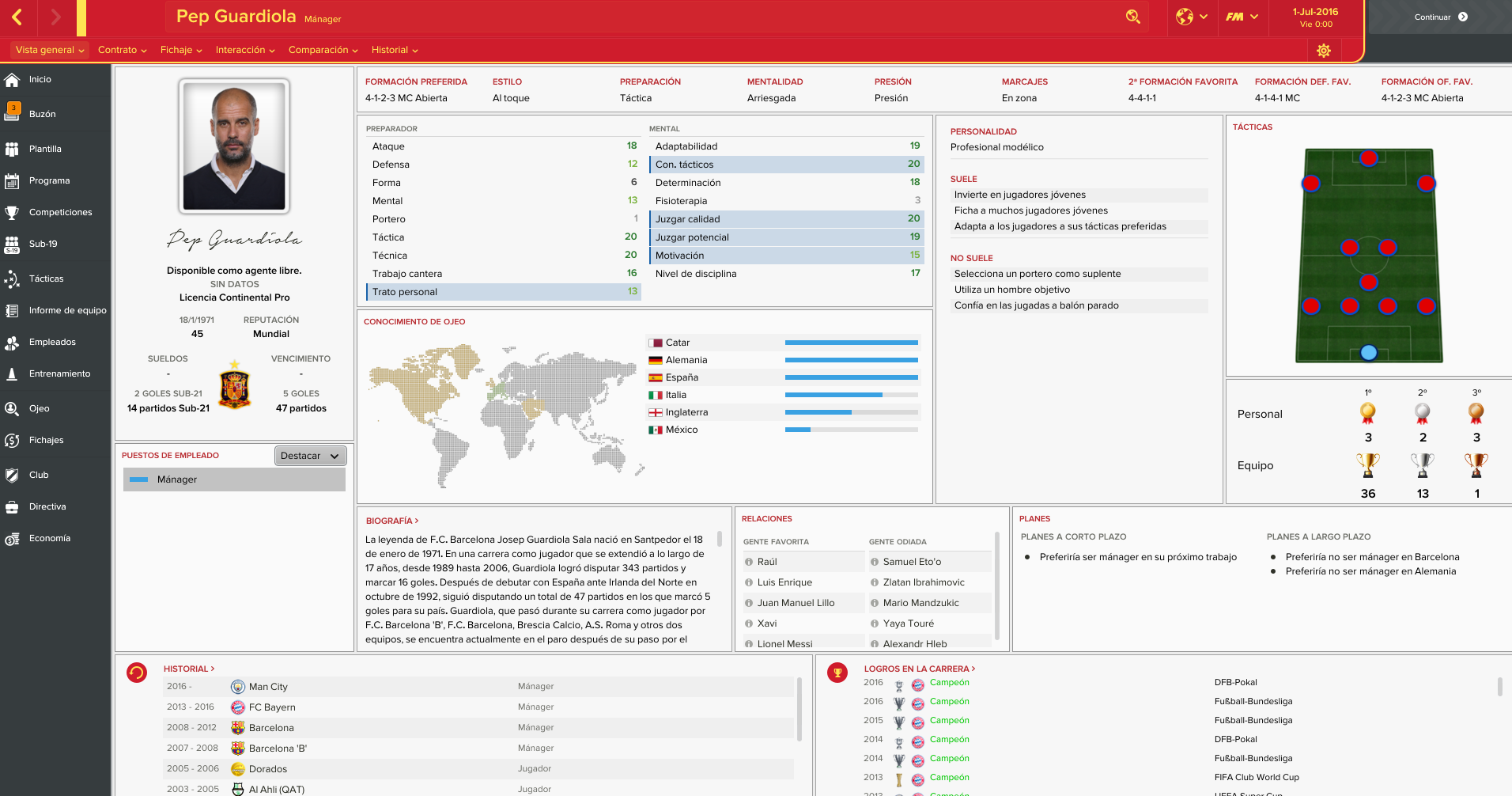Click the scouting knowledge world map

click(x=506, y=415)
